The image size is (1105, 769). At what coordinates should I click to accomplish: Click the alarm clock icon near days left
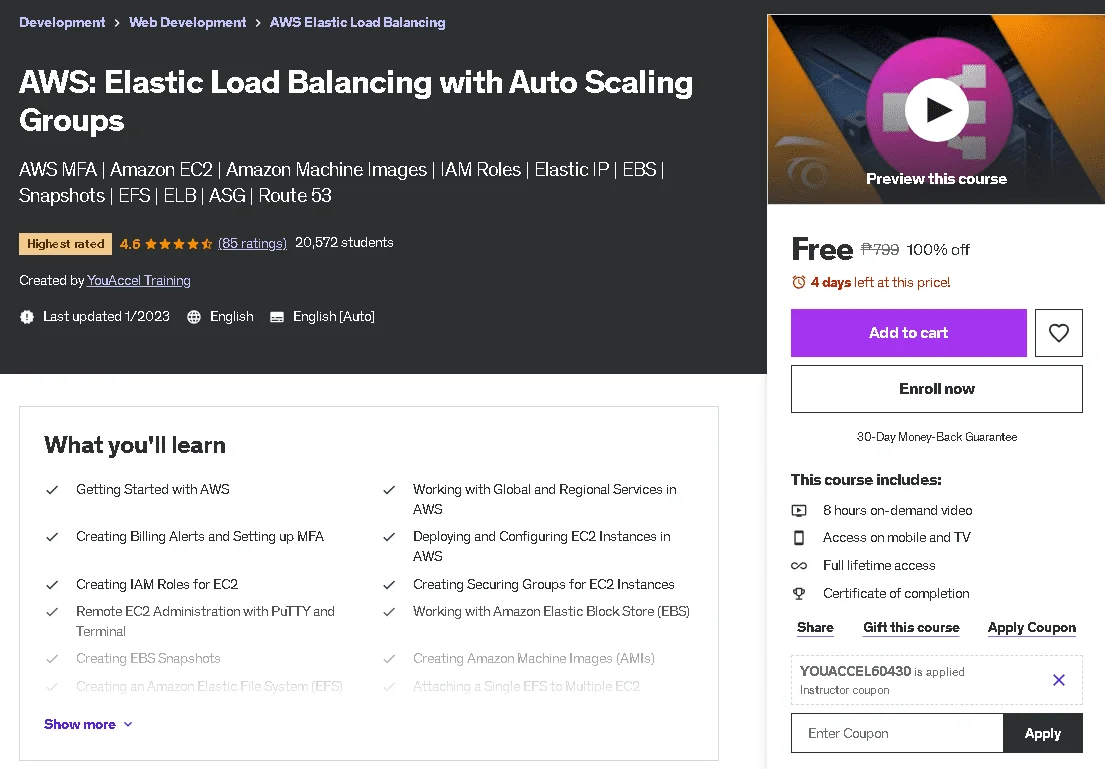coord(798,283)
